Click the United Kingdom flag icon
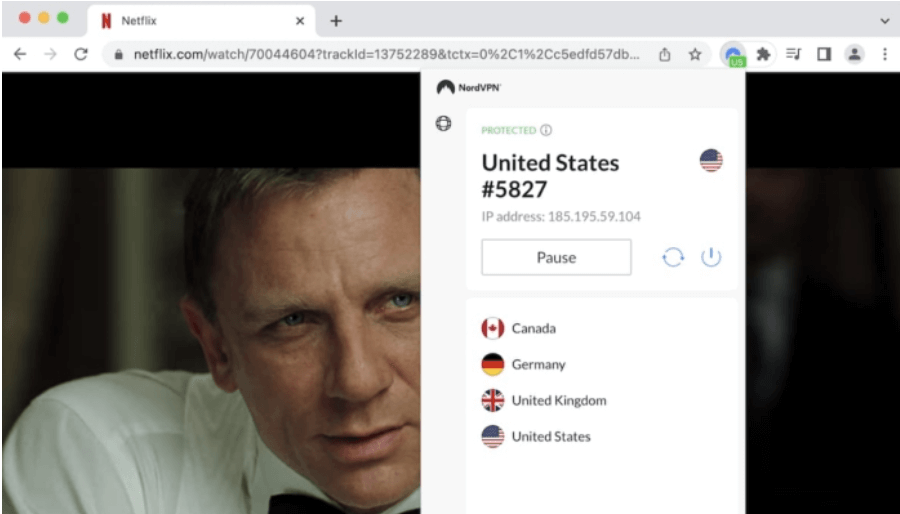This screenshot has width=900, height=514. click(x=493, y=401)
